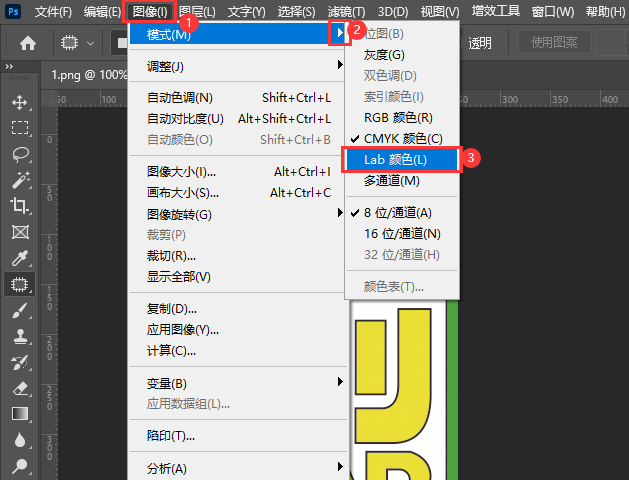
Task: Expand the 变量(B) submenu
Action: pos(237,383)
